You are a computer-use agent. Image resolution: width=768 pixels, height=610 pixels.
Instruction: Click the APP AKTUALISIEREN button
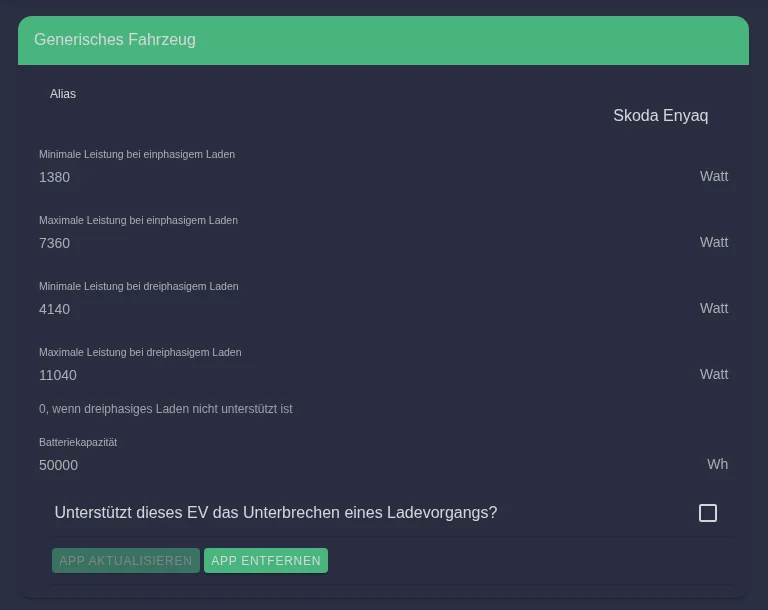coord(126,561)
